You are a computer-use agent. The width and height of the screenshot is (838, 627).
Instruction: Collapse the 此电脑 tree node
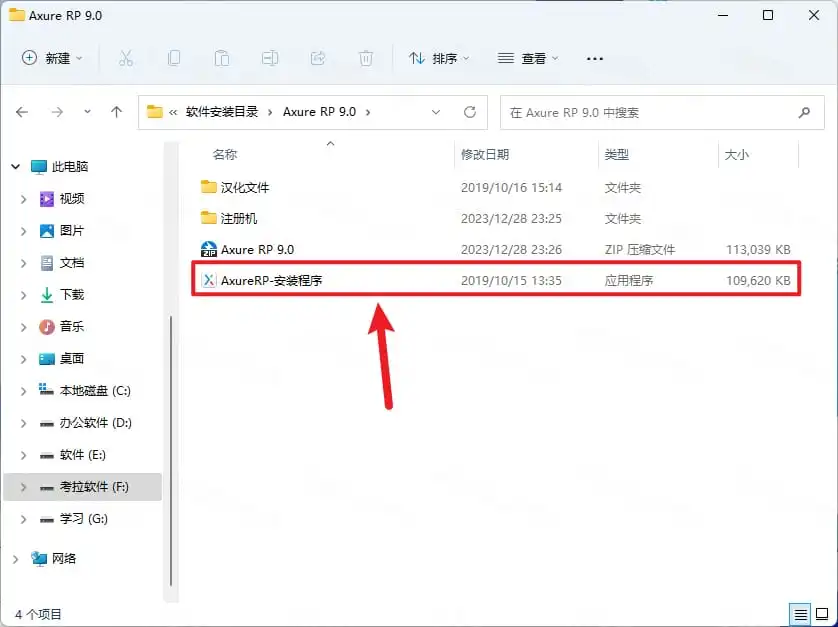[15, 167]
